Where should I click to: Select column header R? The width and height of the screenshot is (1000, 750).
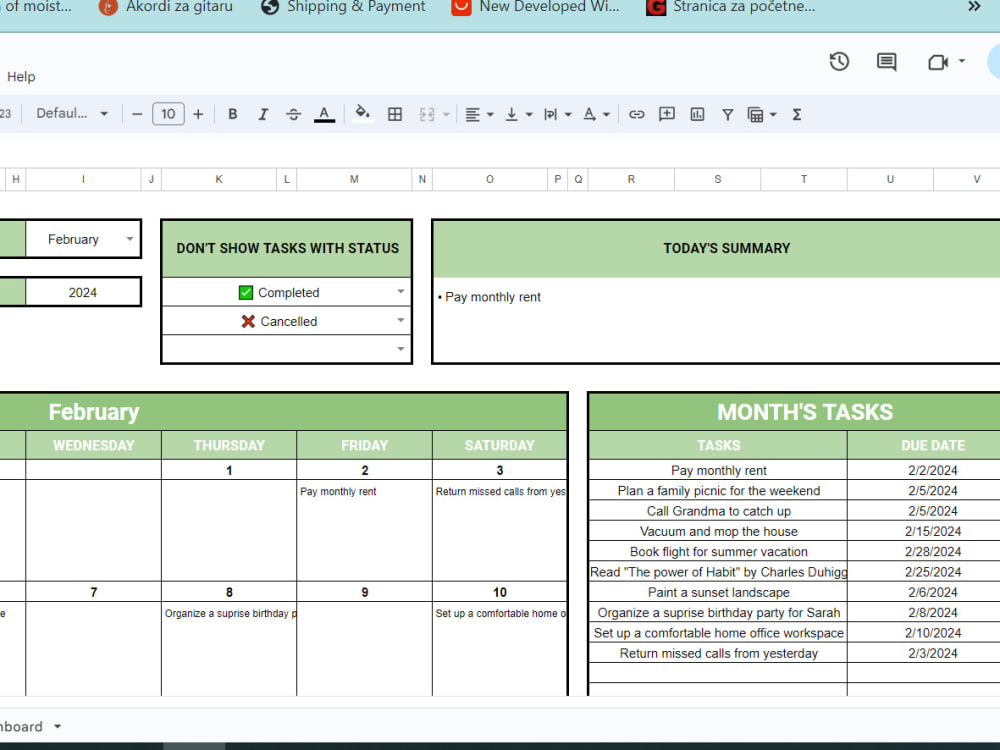click(x=631, y=179)
